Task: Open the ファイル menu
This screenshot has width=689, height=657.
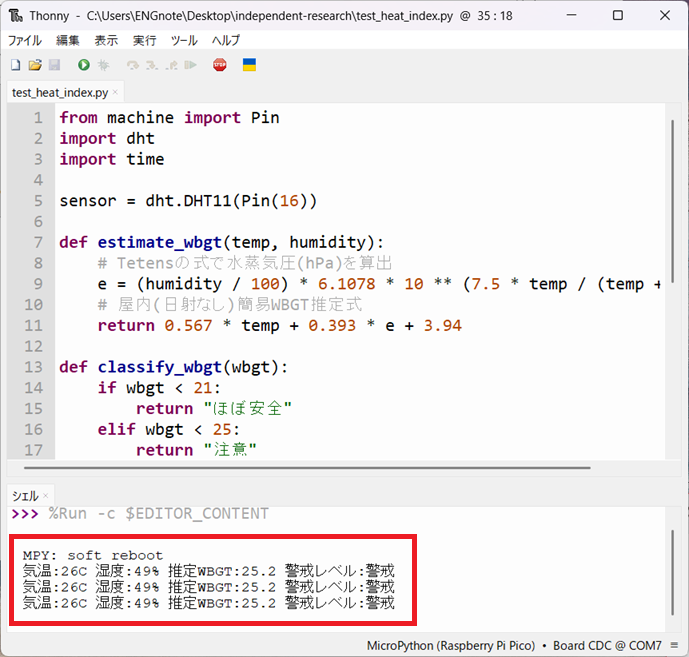Action: coord(25,40)
